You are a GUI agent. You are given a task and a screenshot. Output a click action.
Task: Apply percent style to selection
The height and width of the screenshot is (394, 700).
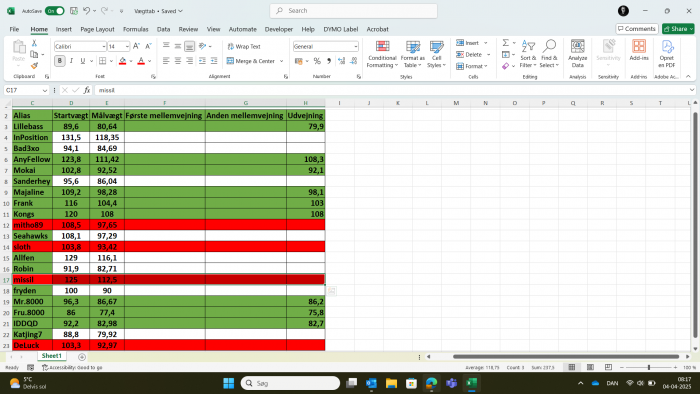tap(317, 61)
